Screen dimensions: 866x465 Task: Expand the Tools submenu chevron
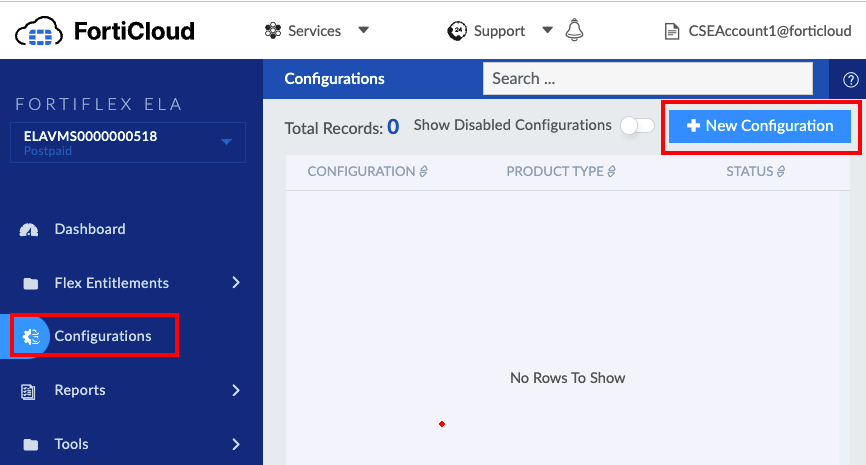coord(236,444)
